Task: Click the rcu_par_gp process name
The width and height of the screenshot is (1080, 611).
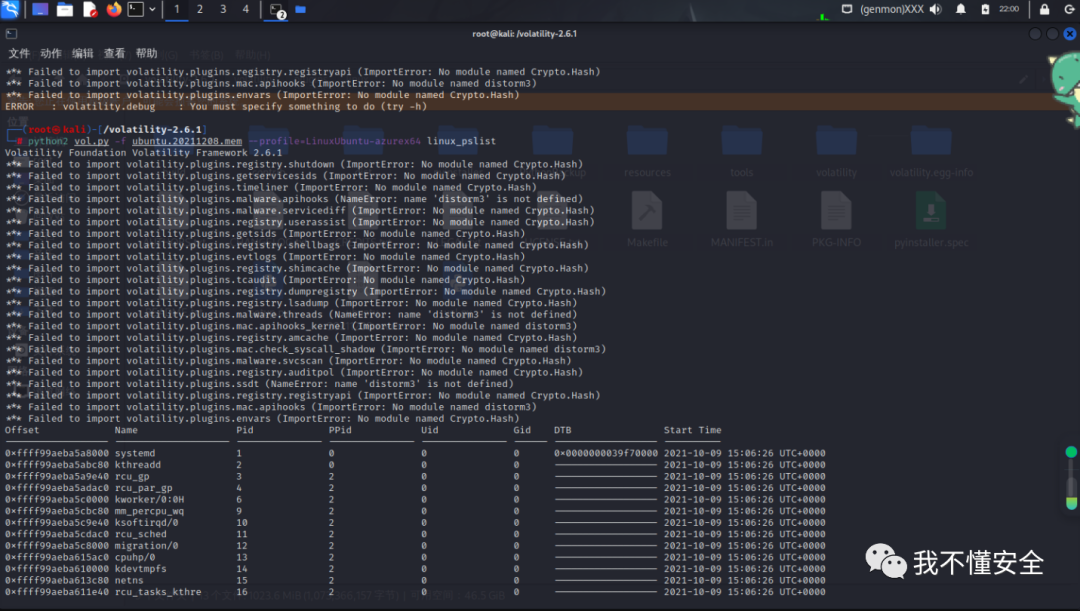Action: [x=143, y=488]
